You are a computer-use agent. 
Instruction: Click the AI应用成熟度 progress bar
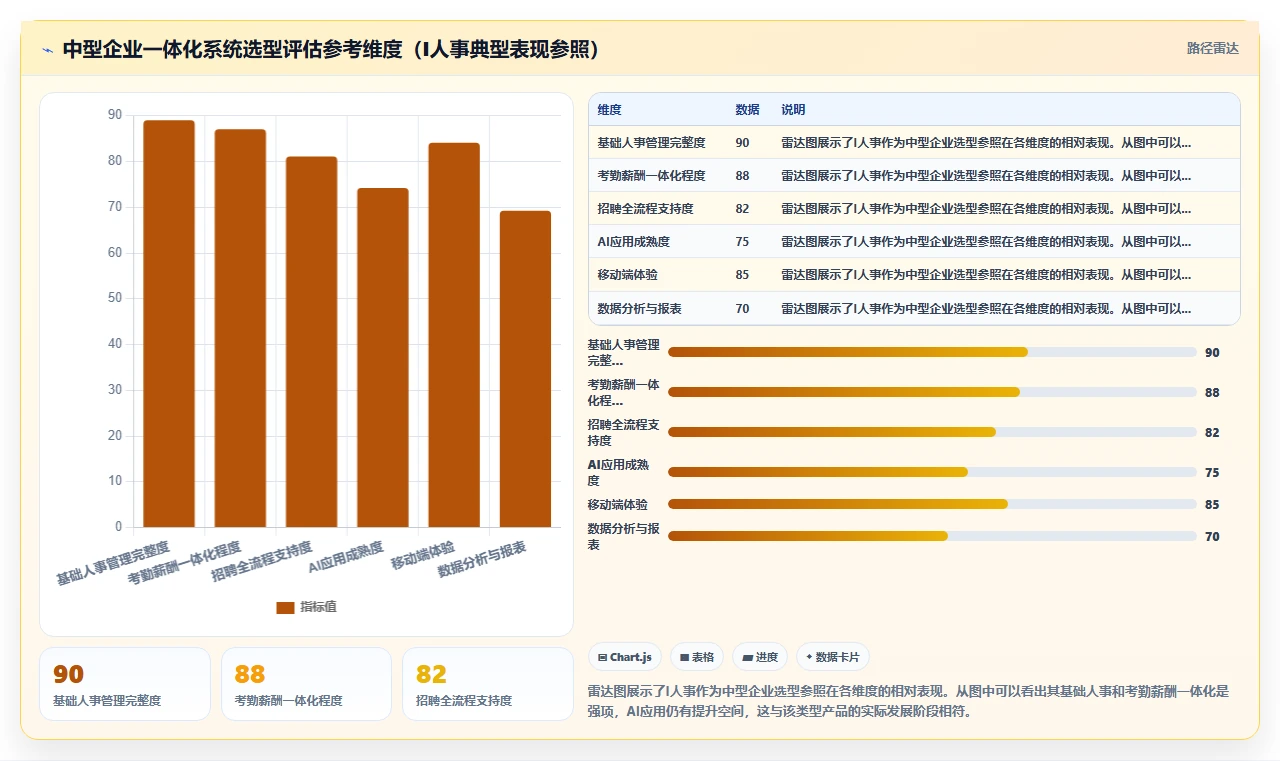[932, 472]
